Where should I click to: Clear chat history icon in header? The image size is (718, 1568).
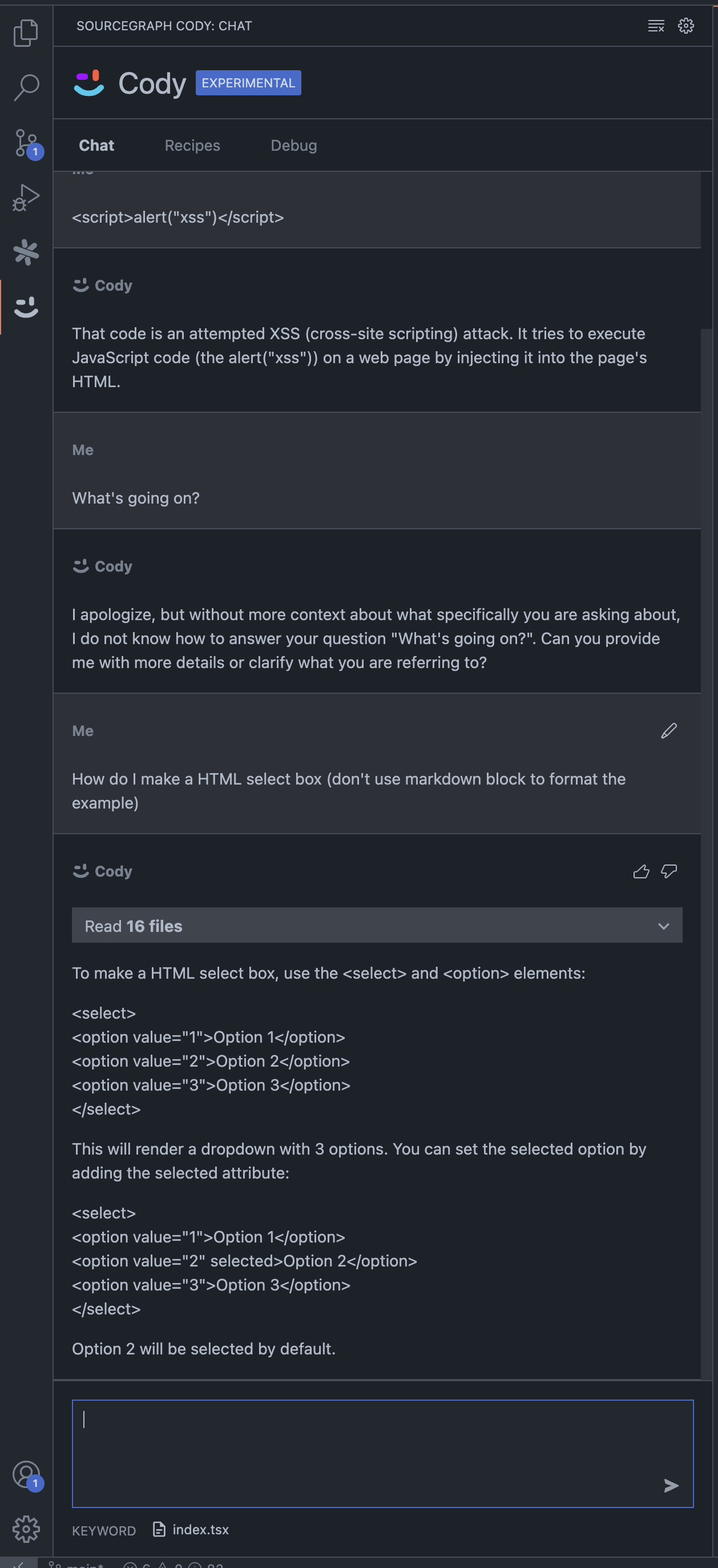[656, 26]
